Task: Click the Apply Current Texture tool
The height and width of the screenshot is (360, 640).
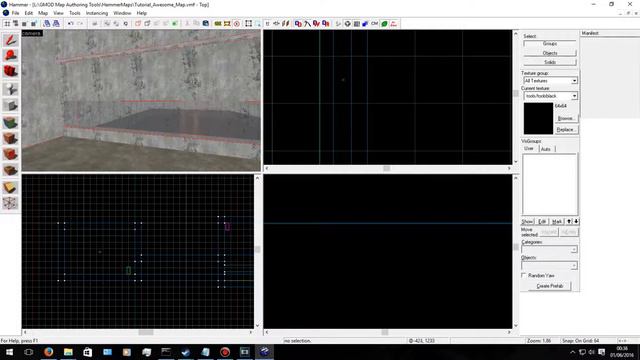Action: pos(10,138)
